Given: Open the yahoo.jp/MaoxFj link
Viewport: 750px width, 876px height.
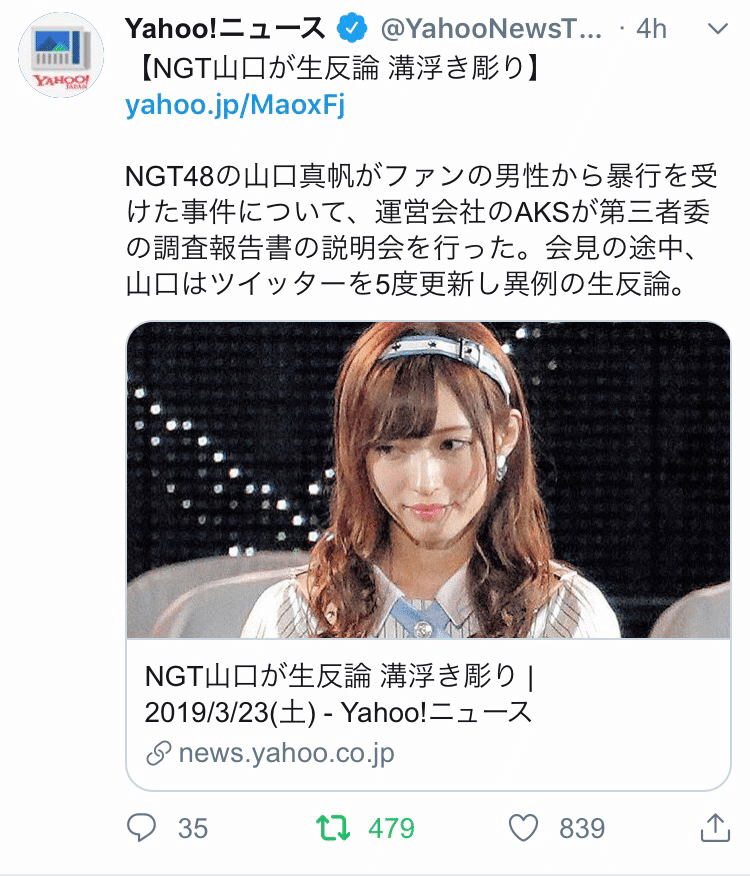Looking at the screenshot, I should 235,104.
